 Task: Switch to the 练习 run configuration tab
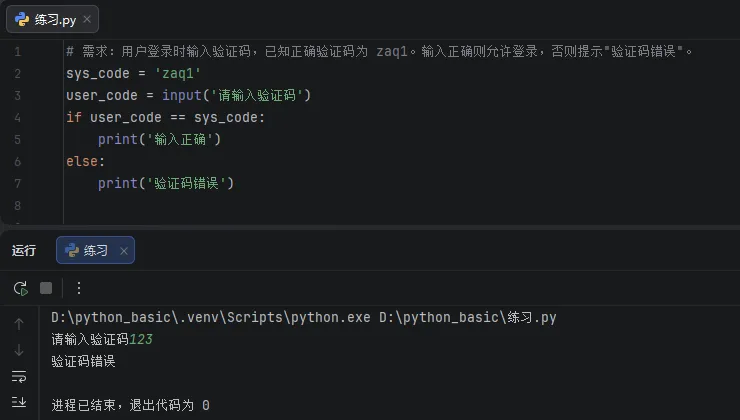coord(97,251)
